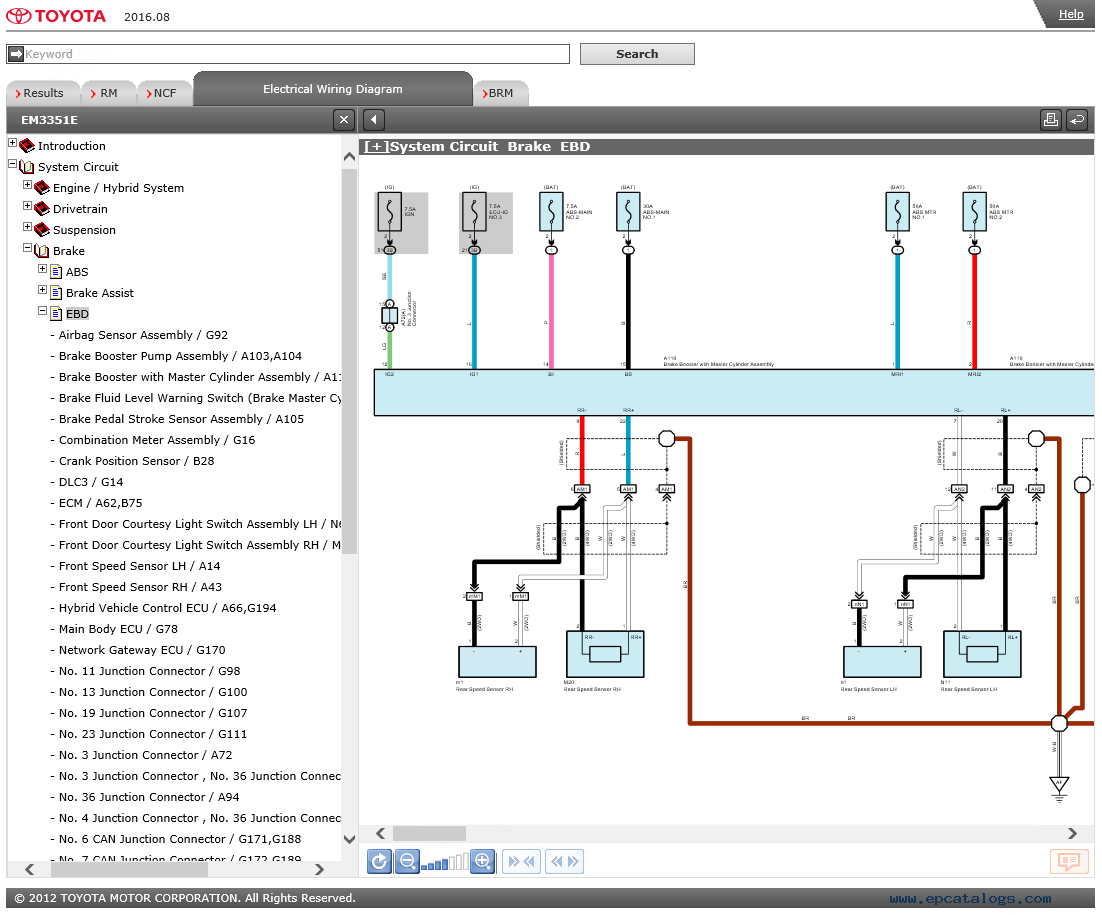Open the Help link
The height and width of the screenshot is (915, 1102).
[1071, 14]
